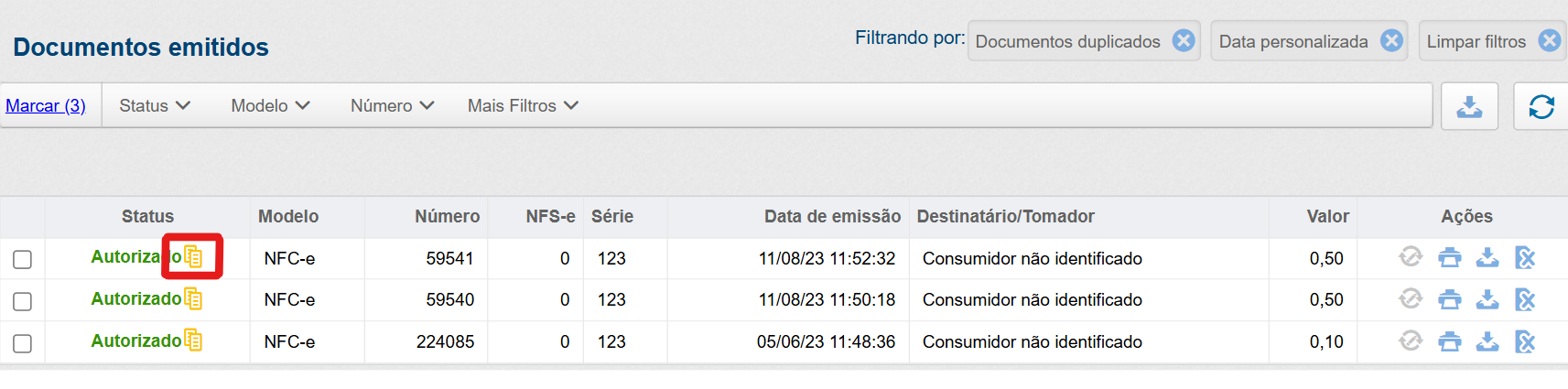Remove the Documentos duplicados filter
Image resolution: width=1568 pixels, height=389 pixels.
1184,41
